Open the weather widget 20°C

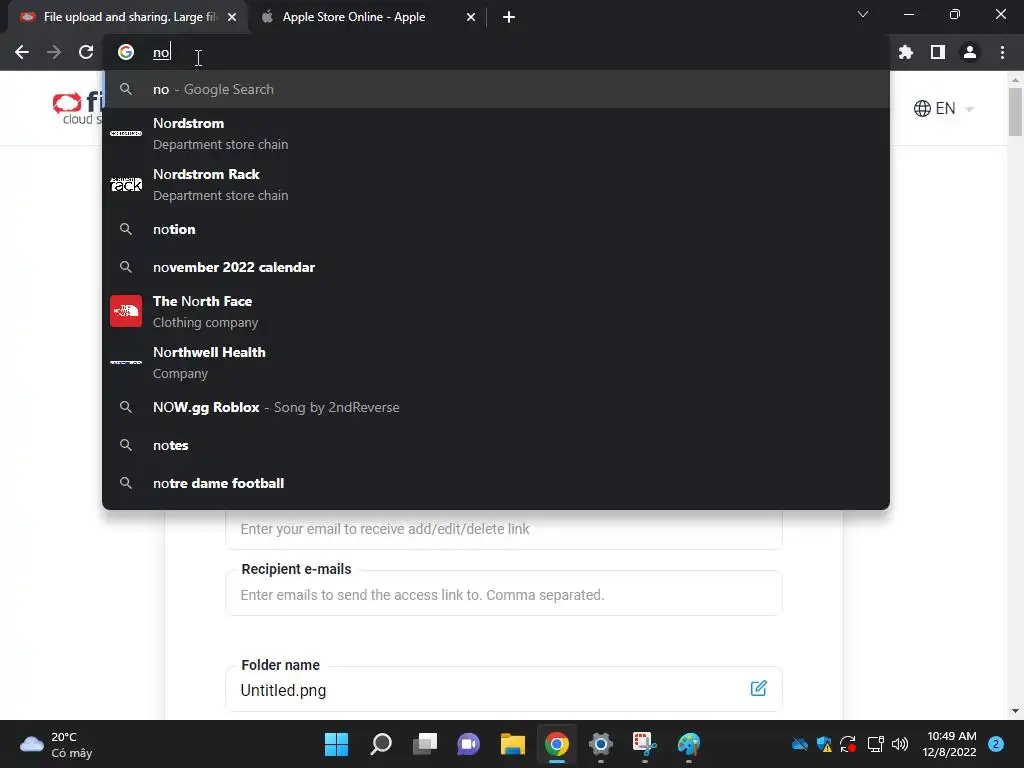pyautogui.click(x=56, y=744)
